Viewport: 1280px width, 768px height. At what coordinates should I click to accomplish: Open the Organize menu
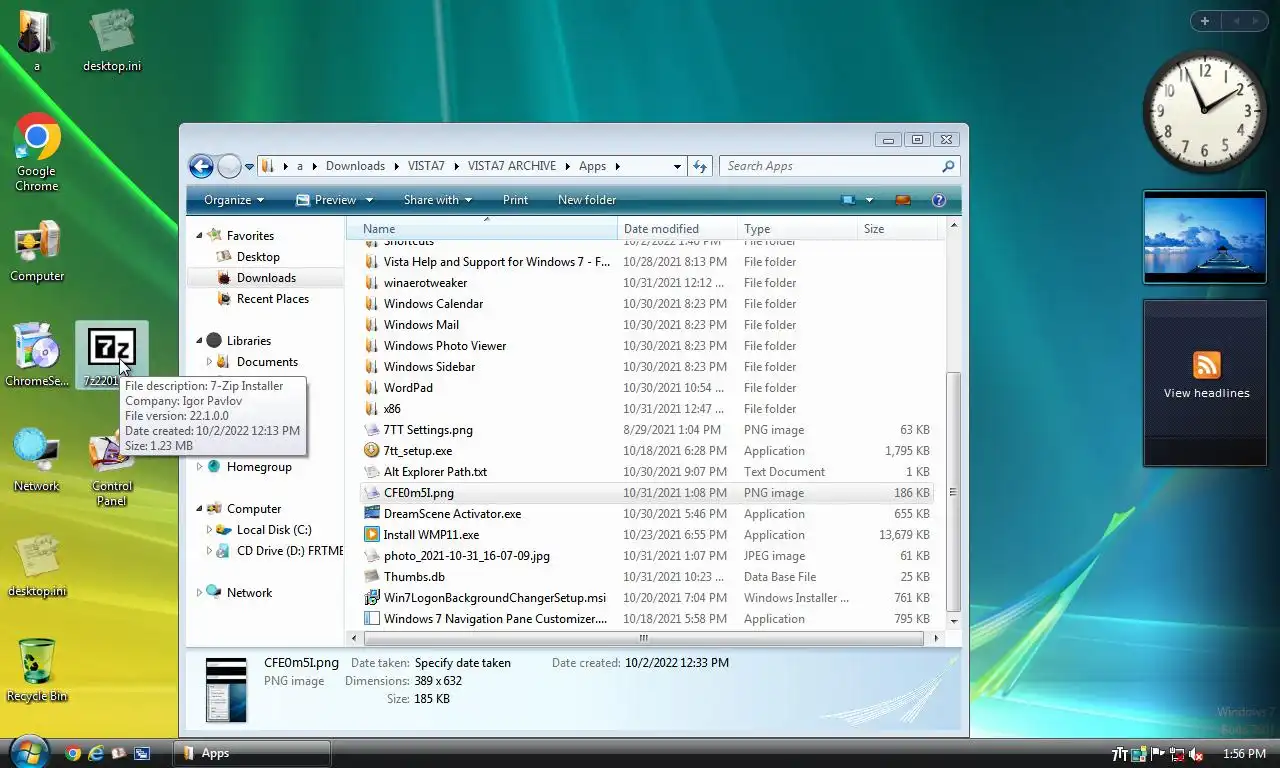[234, 200]
